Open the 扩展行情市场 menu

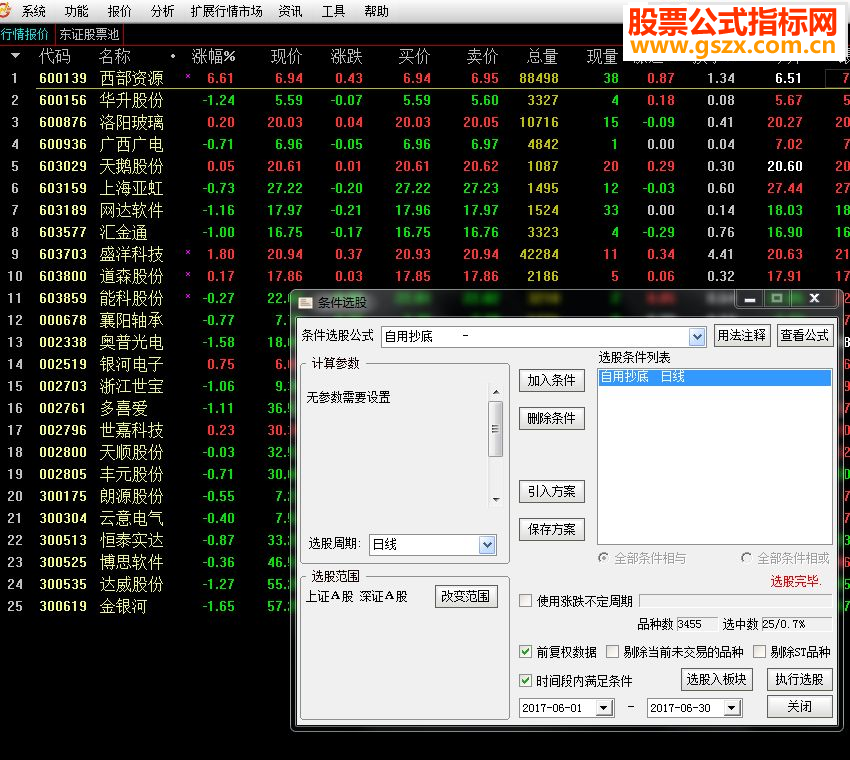click(x=227, y=11)
